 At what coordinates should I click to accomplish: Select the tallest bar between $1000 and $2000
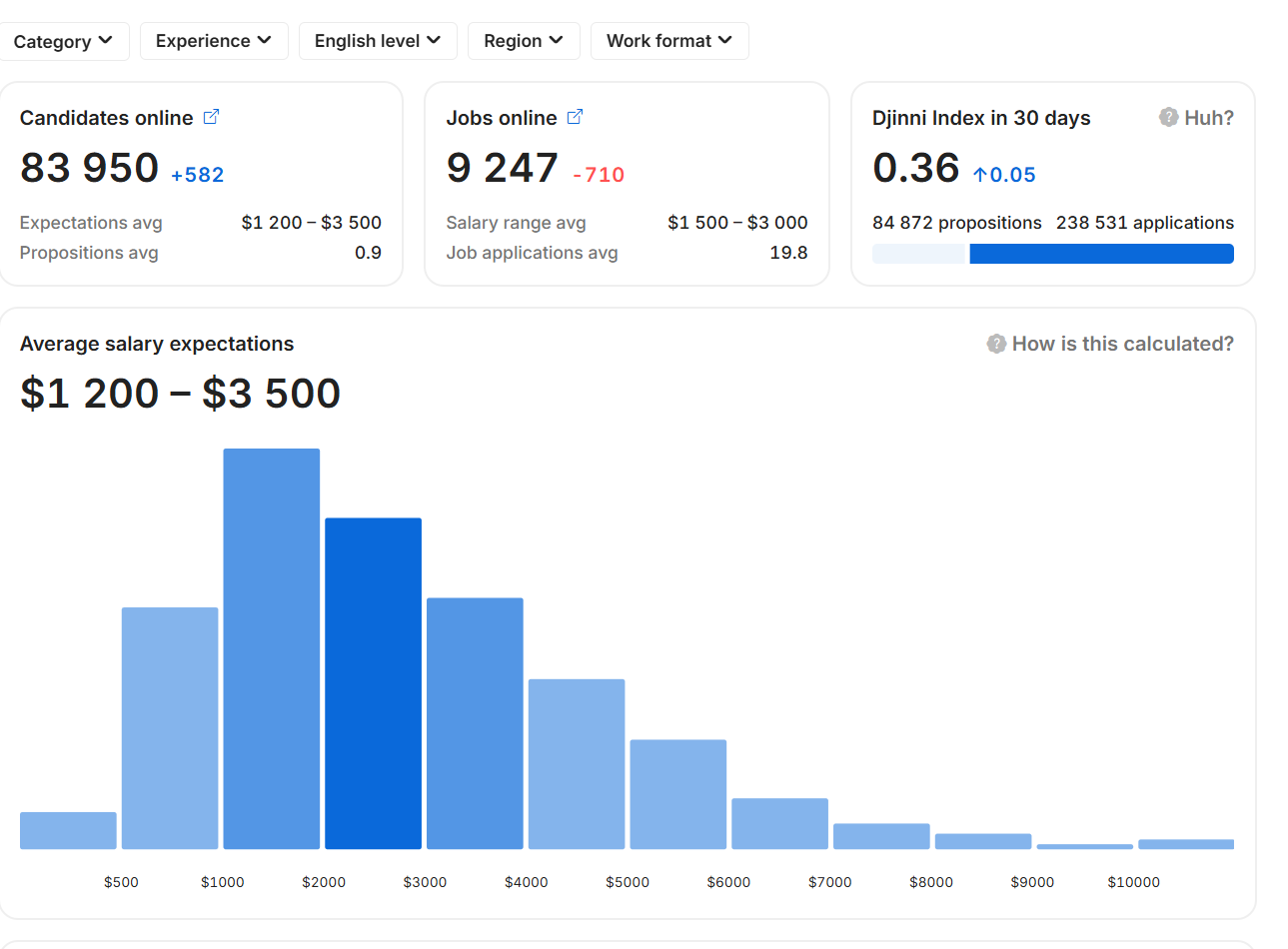click(x=272, y=648)
